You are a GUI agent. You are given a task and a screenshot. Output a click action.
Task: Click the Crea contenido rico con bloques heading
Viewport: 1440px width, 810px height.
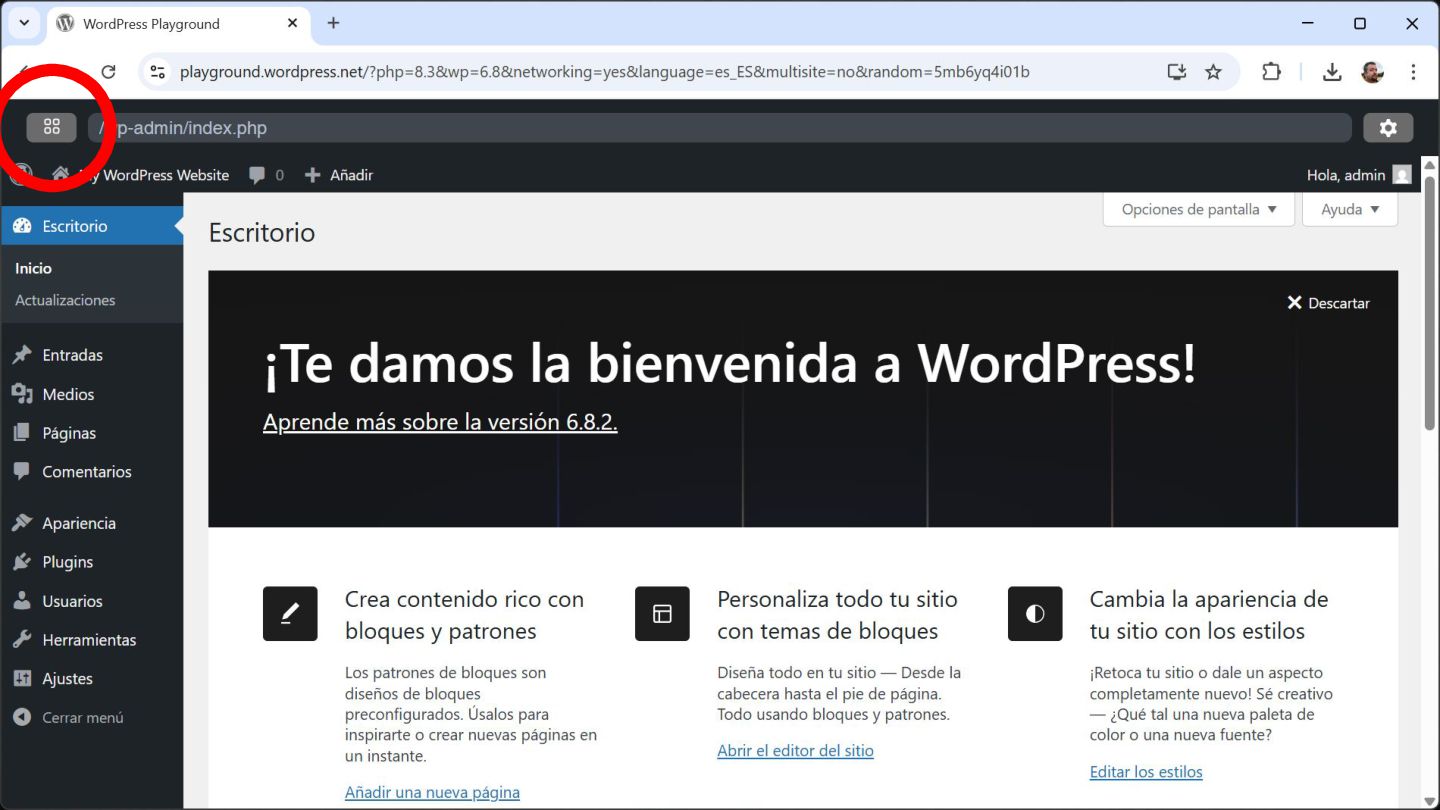(x=464, y=615)
